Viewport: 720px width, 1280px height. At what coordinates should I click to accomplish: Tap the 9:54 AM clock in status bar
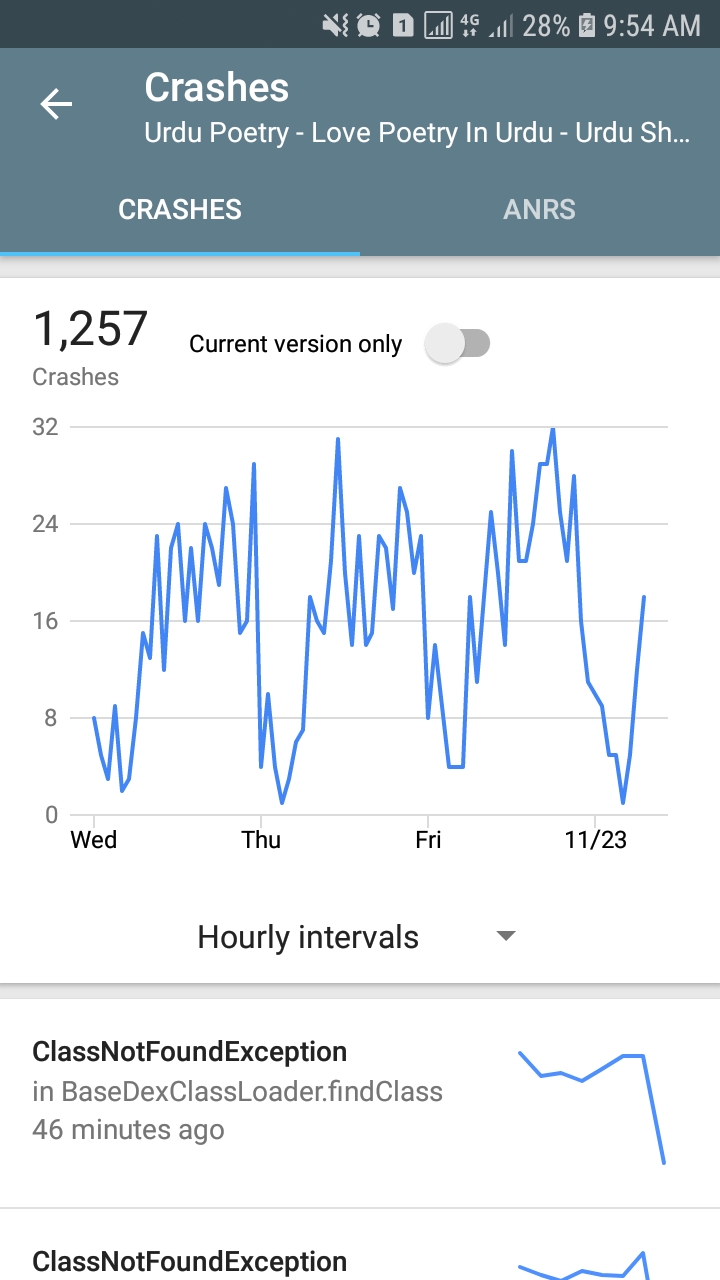tap(653, 25)
